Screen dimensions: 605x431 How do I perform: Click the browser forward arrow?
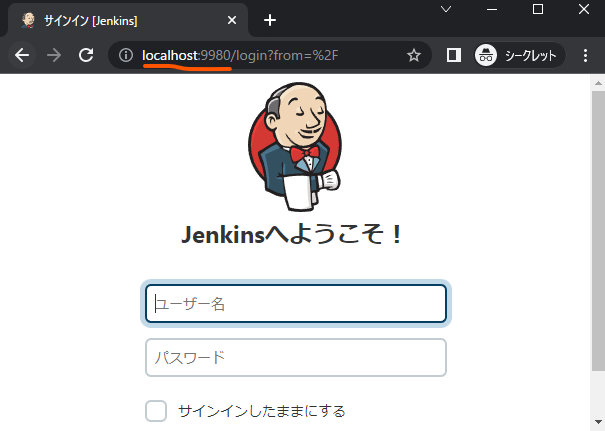tap(54, 55)
